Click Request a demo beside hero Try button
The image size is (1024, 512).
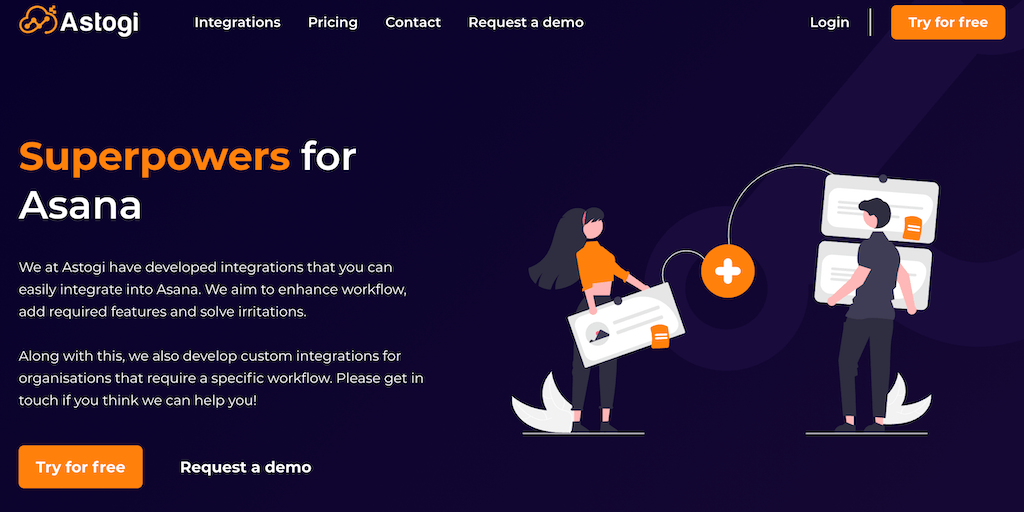pos(246,468)
